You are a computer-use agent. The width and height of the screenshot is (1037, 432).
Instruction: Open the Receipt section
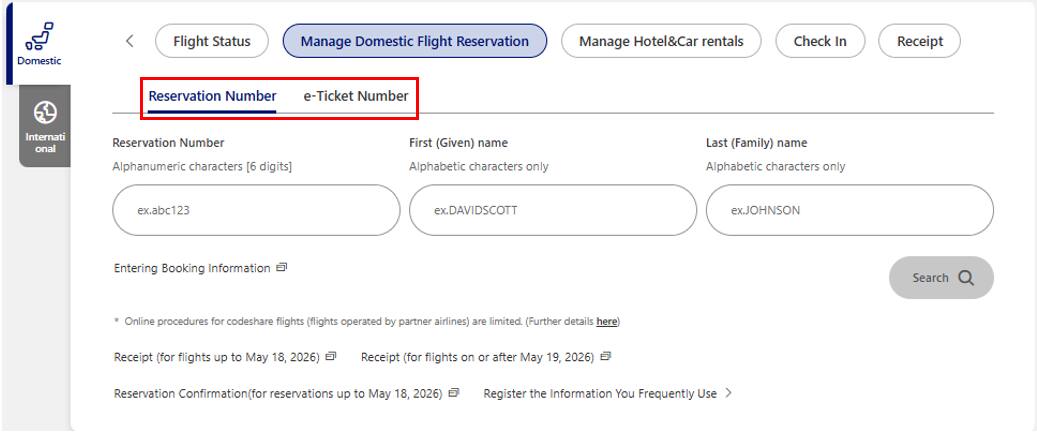pyautogui.click(x=918, y=41)
